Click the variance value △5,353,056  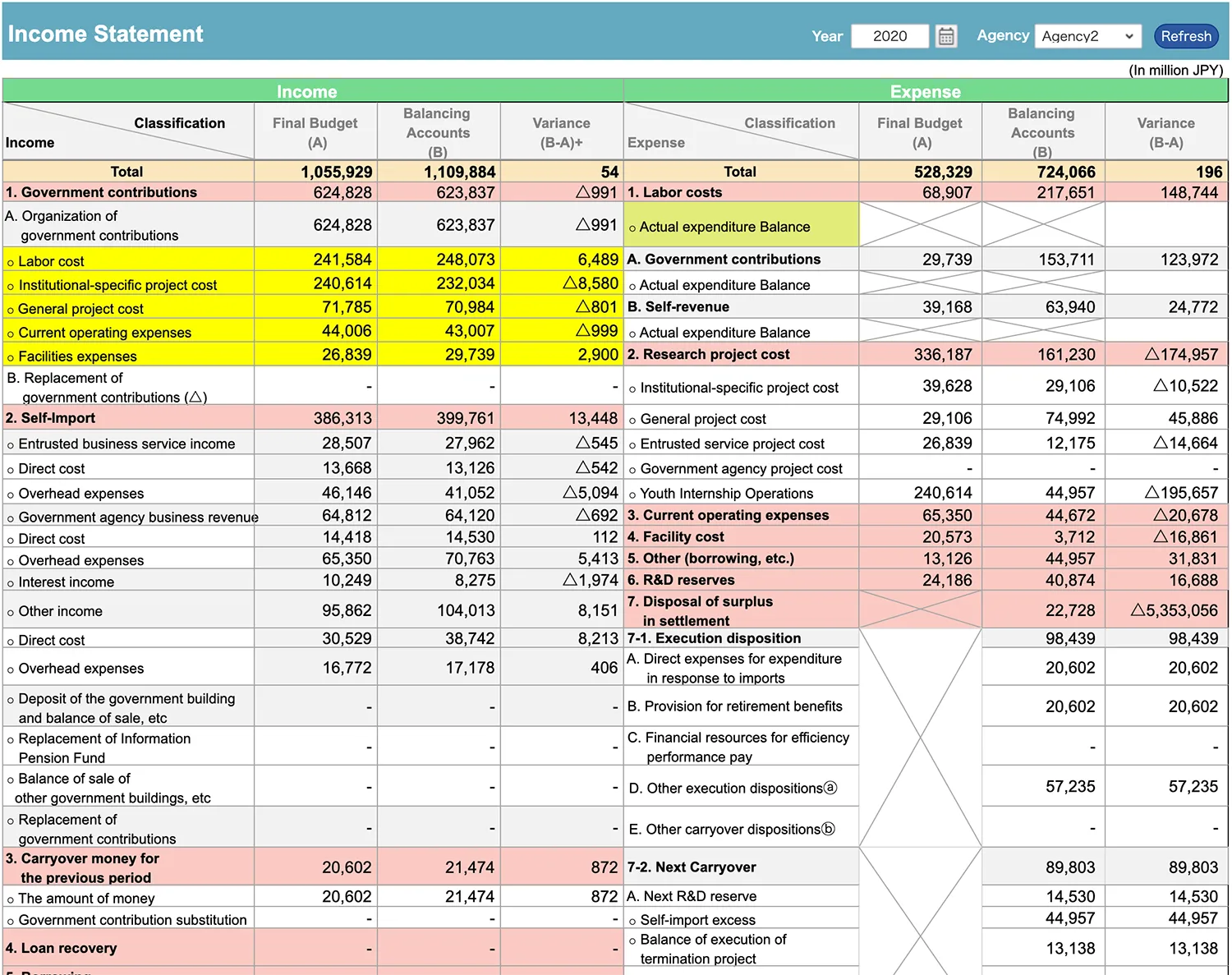pyautogui.click(x=1174, y=610)
